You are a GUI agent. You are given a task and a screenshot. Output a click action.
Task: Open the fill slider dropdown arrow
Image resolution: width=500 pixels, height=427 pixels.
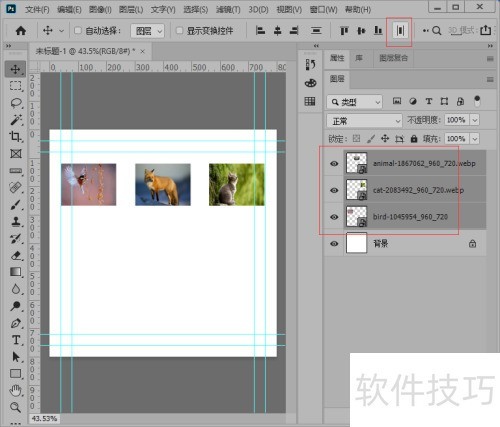[475, 138]
